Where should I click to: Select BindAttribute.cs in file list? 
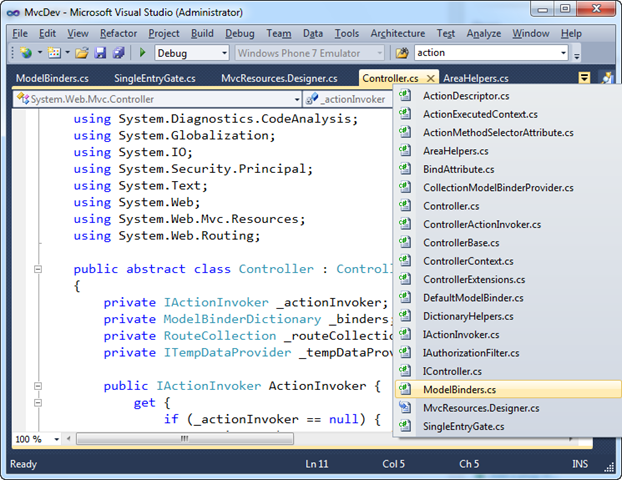click(509, 169)
